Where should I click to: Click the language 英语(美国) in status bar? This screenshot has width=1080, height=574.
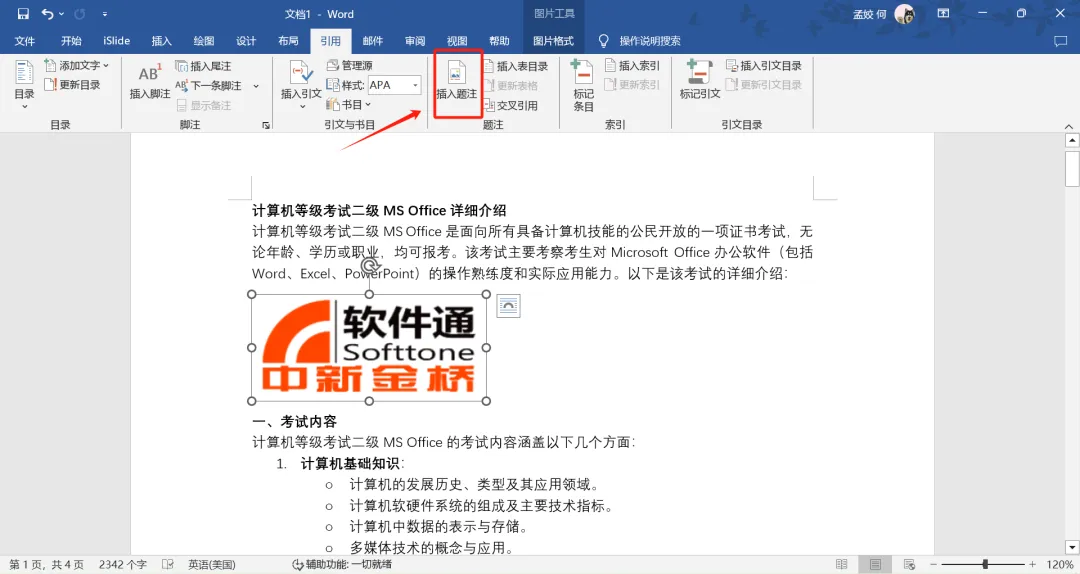[x=212, y=564]
